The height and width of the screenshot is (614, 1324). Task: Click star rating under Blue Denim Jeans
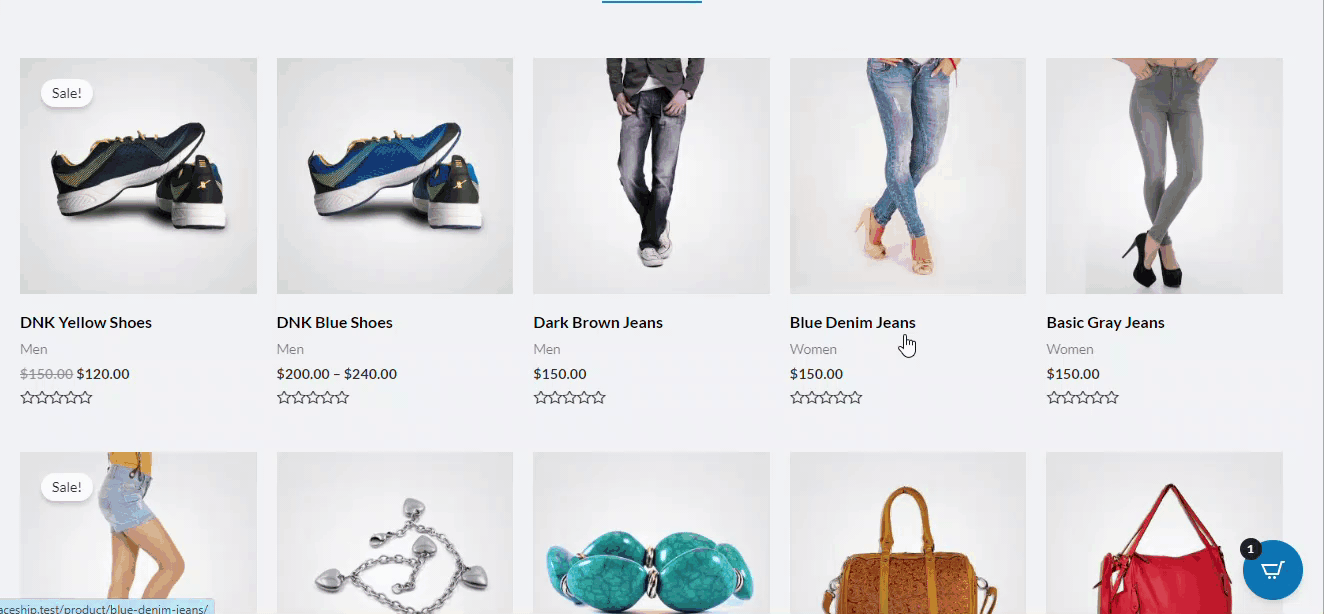click(x=826, y=398)
